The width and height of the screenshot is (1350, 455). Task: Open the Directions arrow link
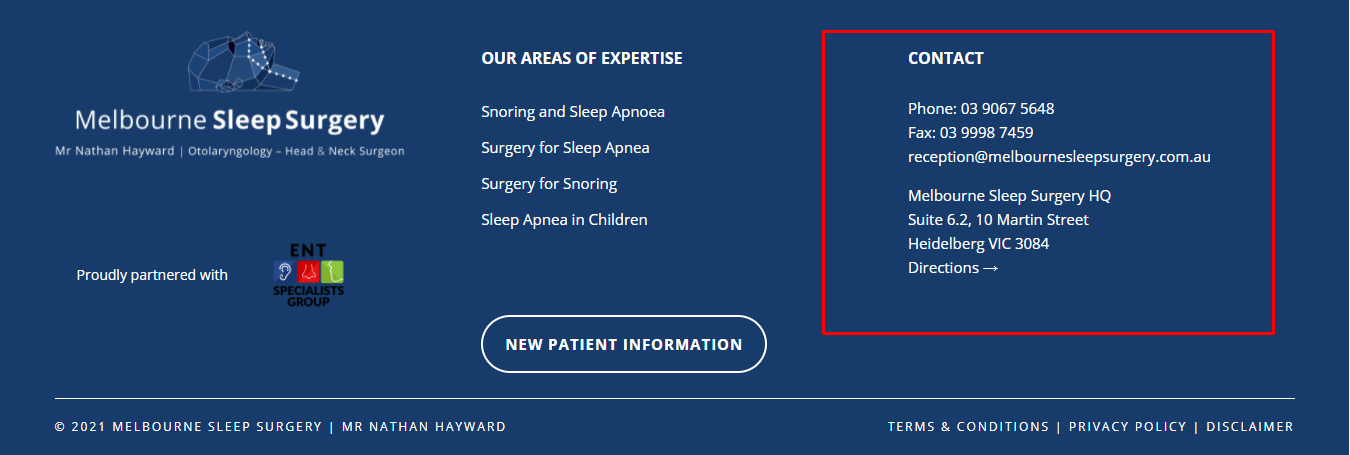click(953, 268)
